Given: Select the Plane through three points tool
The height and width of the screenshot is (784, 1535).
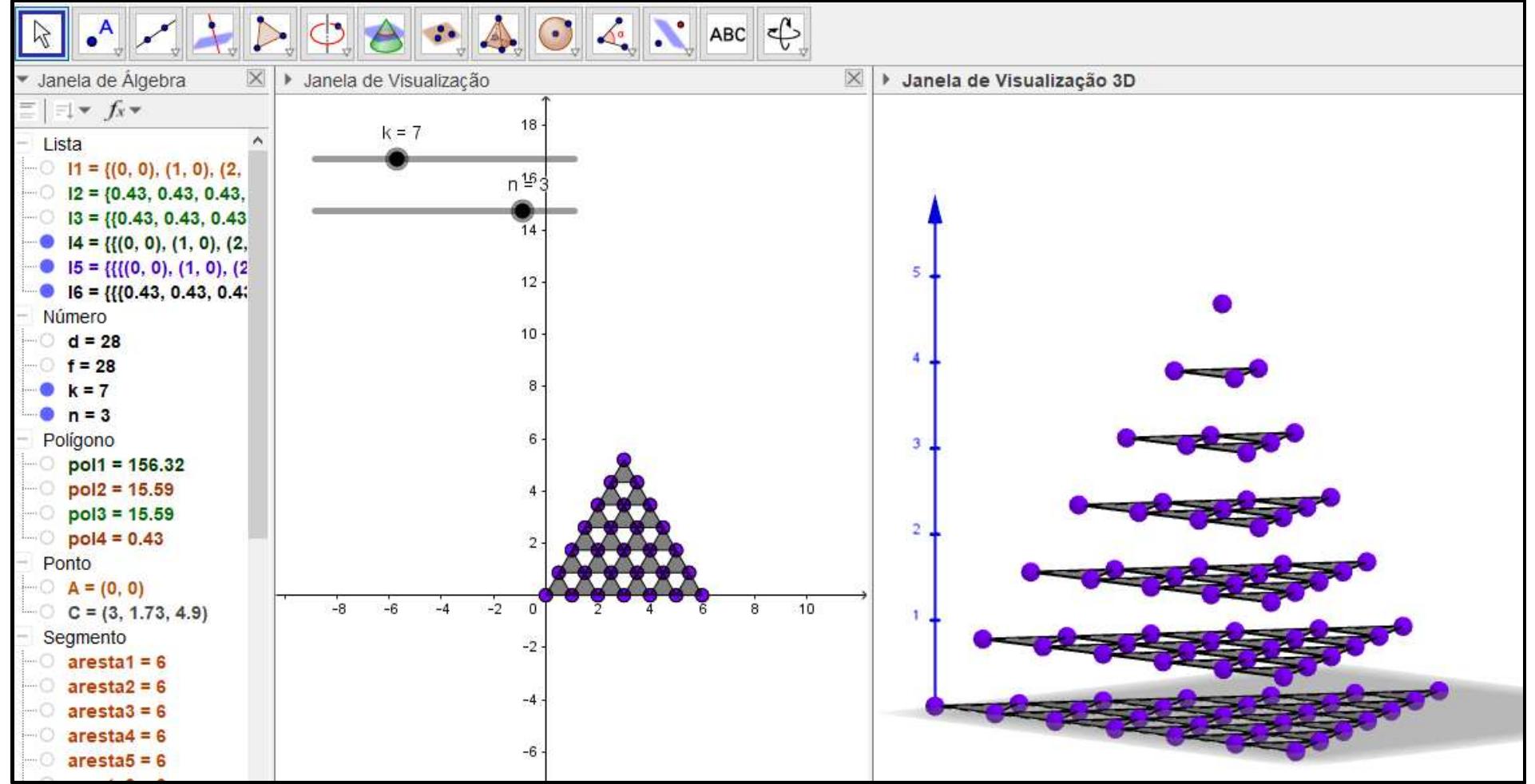Looking at the screenshot, I should click(x=441, y=34).
